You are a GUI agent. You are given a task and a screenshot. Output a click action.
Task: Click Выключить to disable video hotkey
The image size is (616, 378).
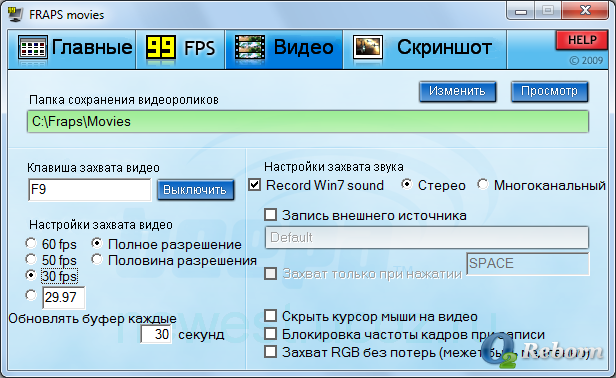195,190
